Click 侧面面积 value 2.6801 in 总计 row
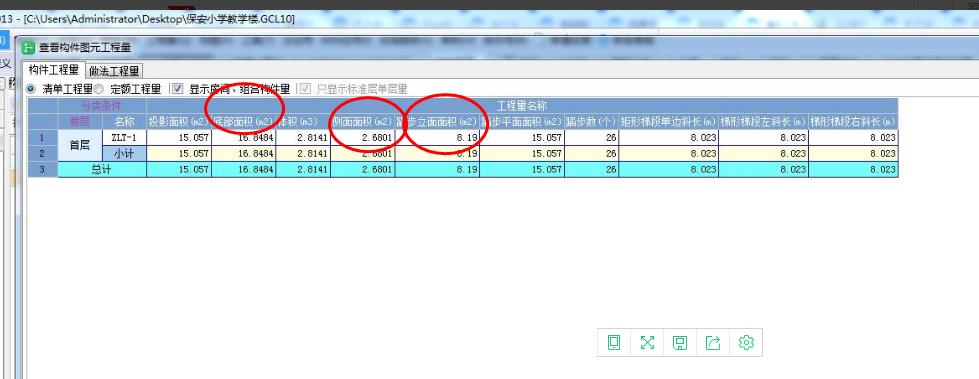This screenshot has height=379, width=979. [363, 170]
